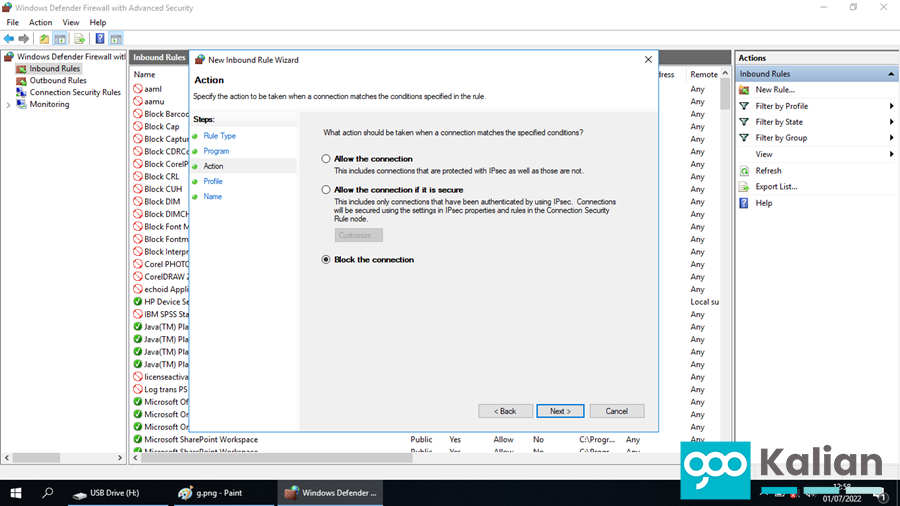This screenshot has width=900, height=506.
Task: Open the File menu
Action: [13, 22]
